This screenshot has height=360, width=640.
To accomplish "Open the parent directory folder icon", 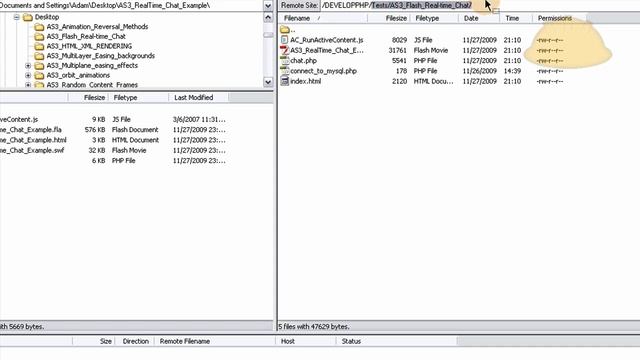I will tap(284, 29).
